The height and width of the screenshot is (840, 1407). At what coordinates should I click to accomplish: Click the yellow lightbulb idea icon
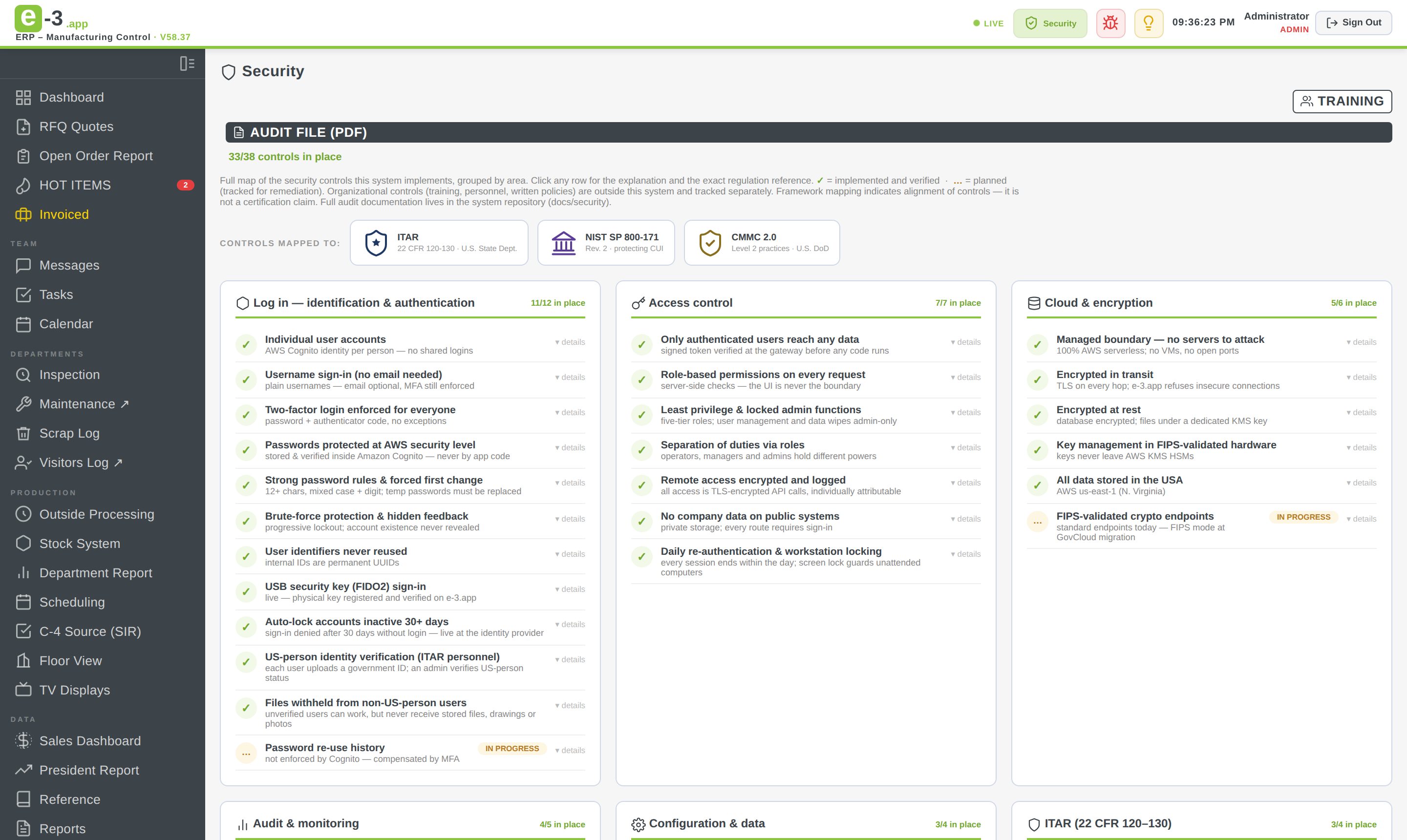1148,23
